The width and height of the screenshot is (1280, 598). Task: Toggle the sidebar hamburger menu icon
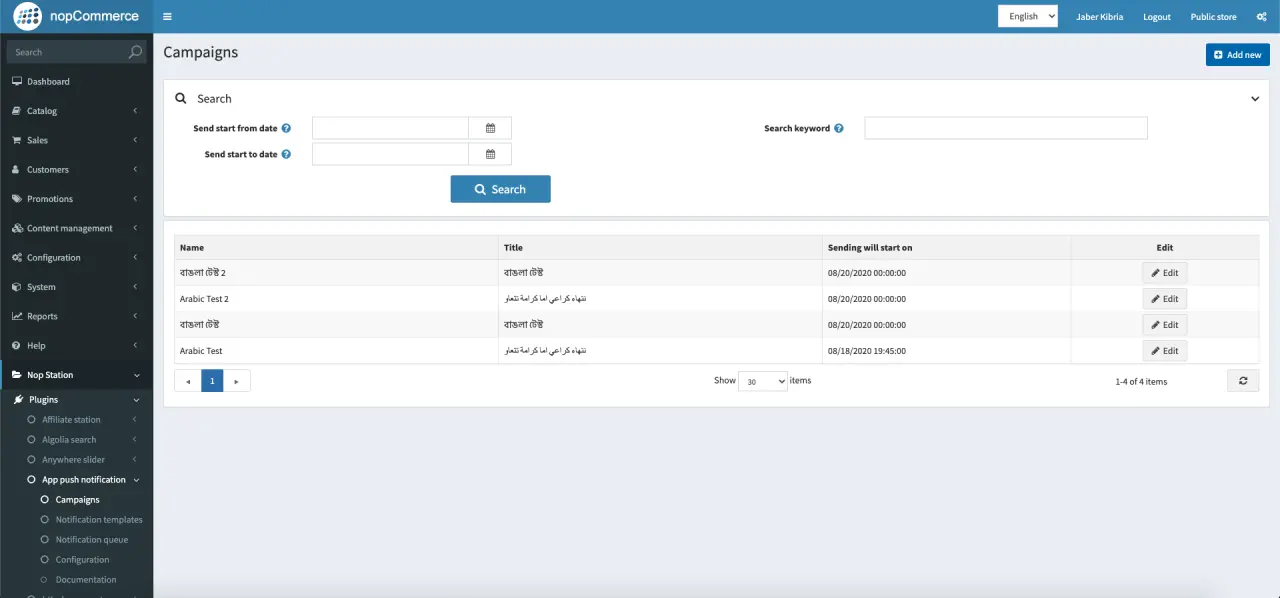(x=167, y=17)
